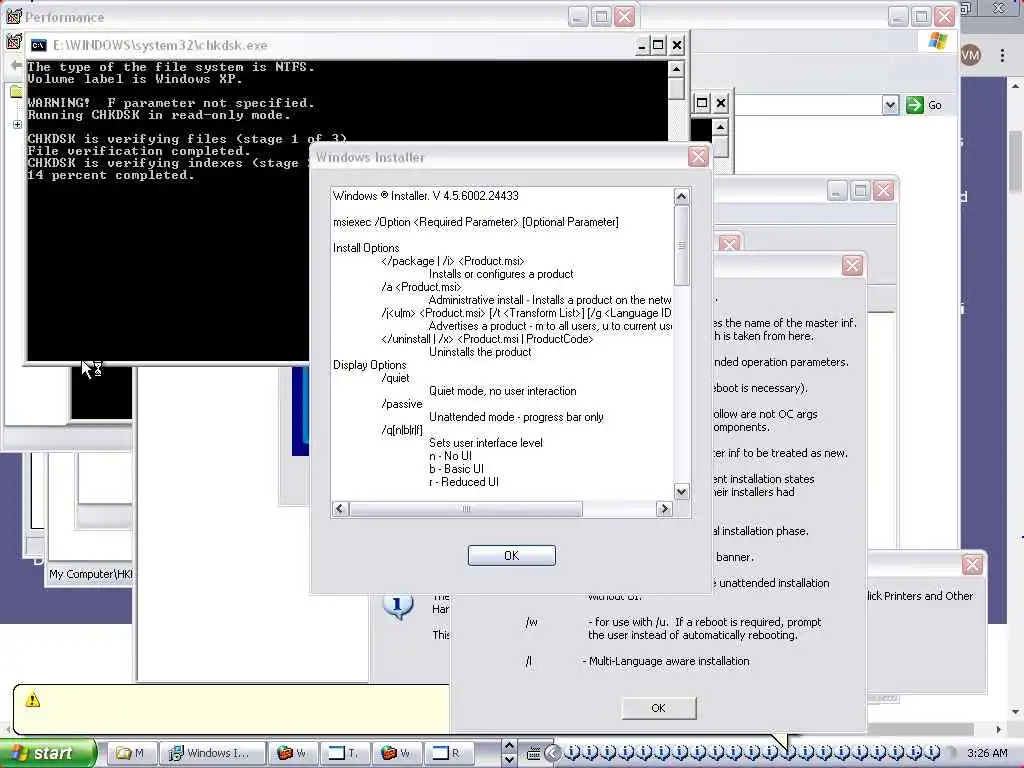Screen dimensions: 1024x768
Task: Click the green Go arrow icon
Action: (915, 105)
